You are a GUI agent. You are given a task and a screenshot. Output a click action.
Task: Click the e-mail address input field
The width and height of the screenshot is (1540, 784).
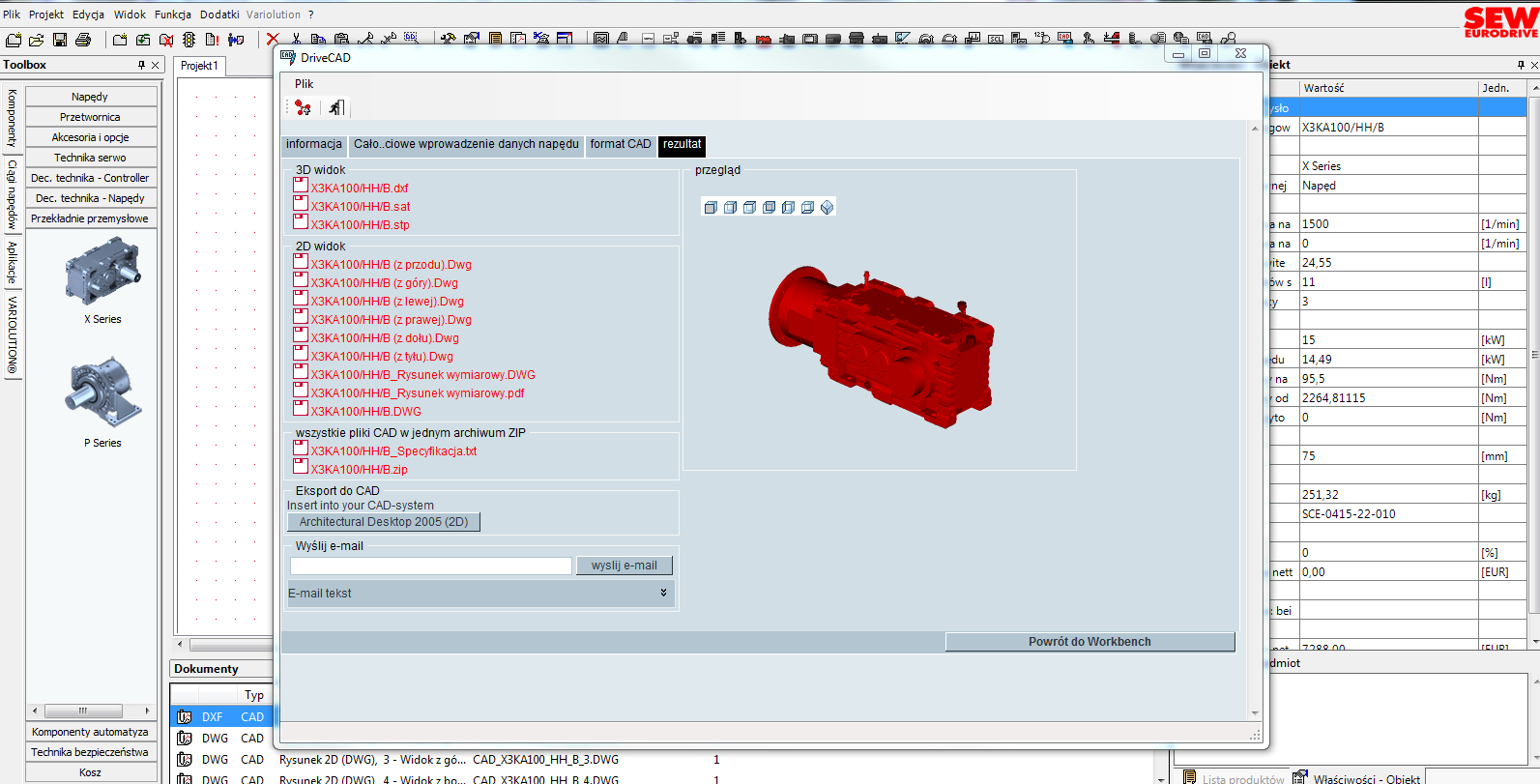[x=431, y=566]
